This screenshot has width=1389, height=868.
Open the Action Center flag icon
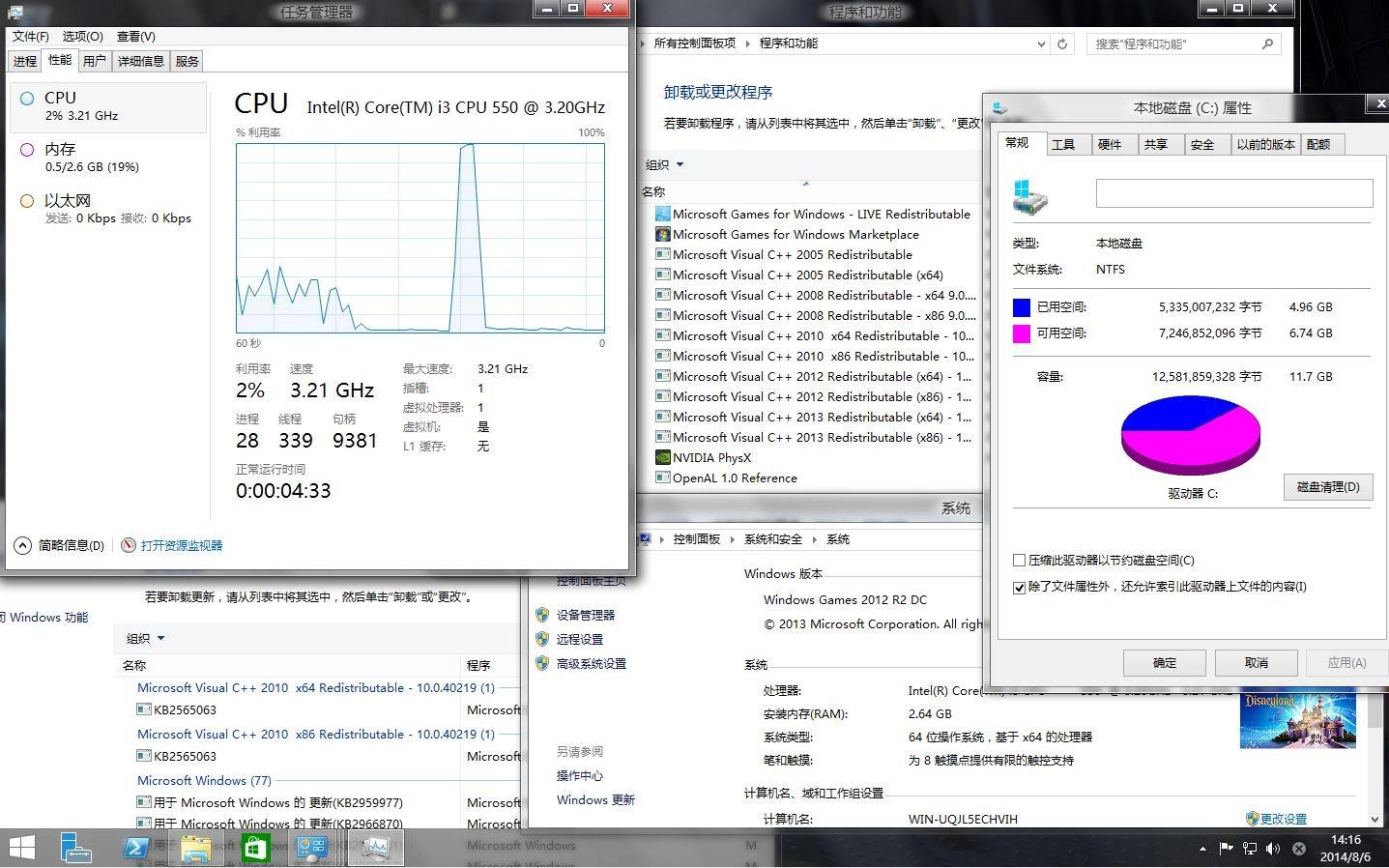pyautogui.click(x=1226, y=849)
